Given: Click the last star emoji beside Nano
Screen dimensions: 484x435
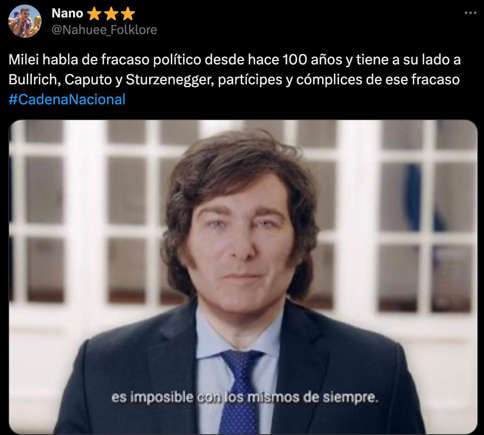Looking at the screenshot, I should coord(128,14).
